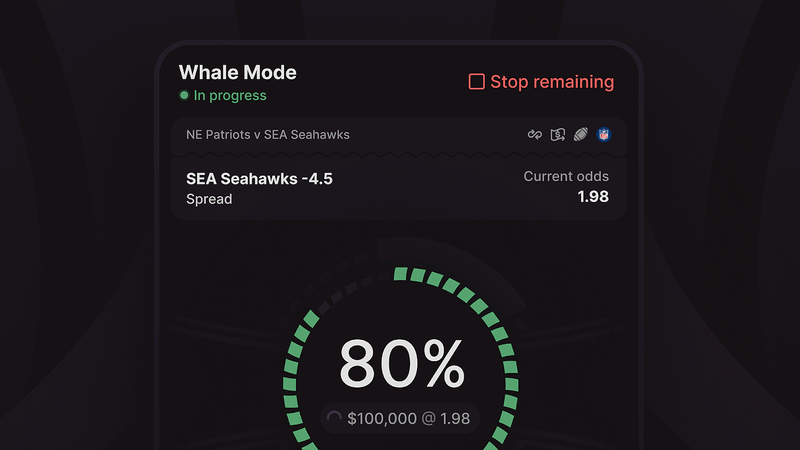Image resolution: width=800 pixels, height=450 pixels.
Task: Click the 1.98 current odds value
Action: click(592, 197)
